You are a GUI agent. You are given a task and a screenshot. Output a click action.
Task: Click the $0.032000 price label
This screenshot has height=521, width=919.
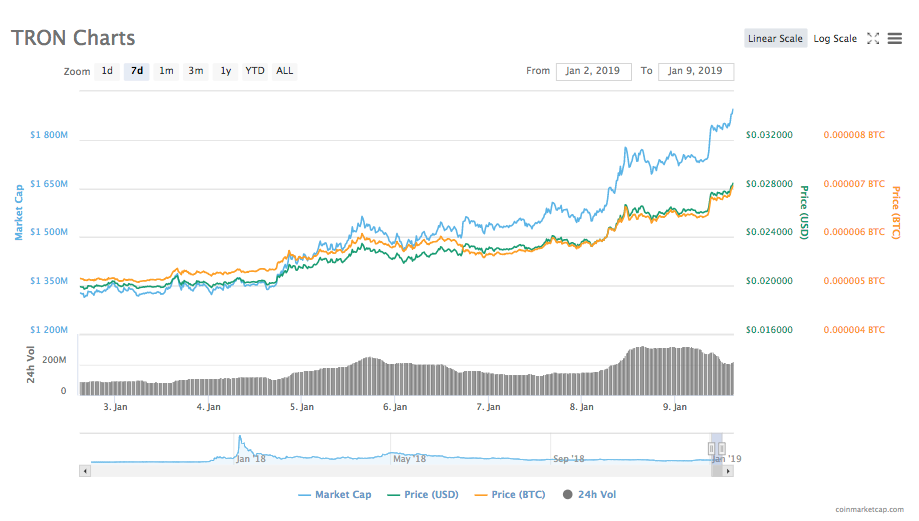point(769,135)
